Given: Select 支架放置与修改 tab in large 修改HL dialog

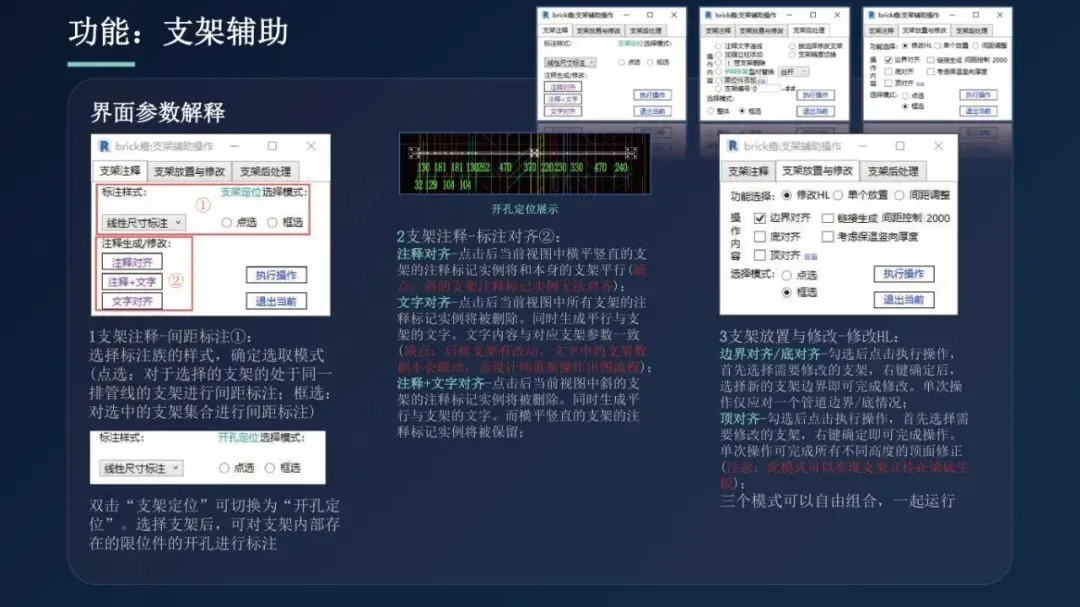Looking at the screenshot, I should pos(817,171).
